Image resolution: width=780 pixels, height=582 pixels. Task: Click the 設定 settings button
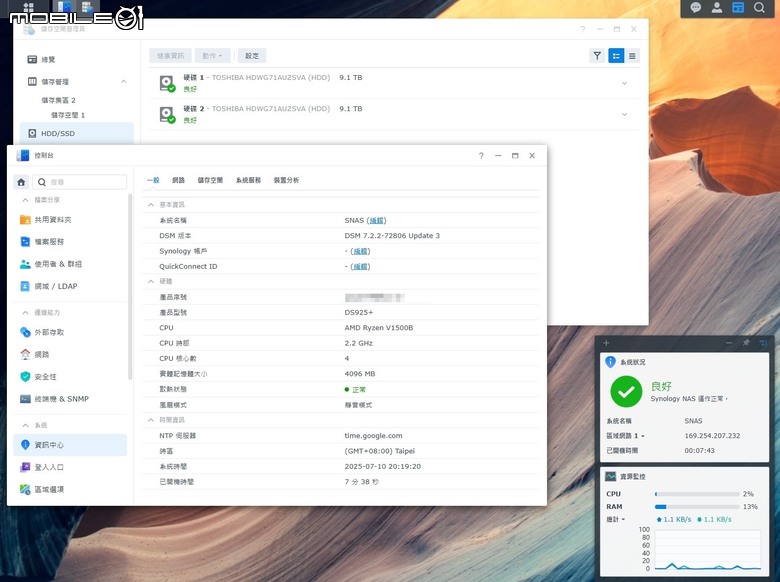(x=252, y=56)
